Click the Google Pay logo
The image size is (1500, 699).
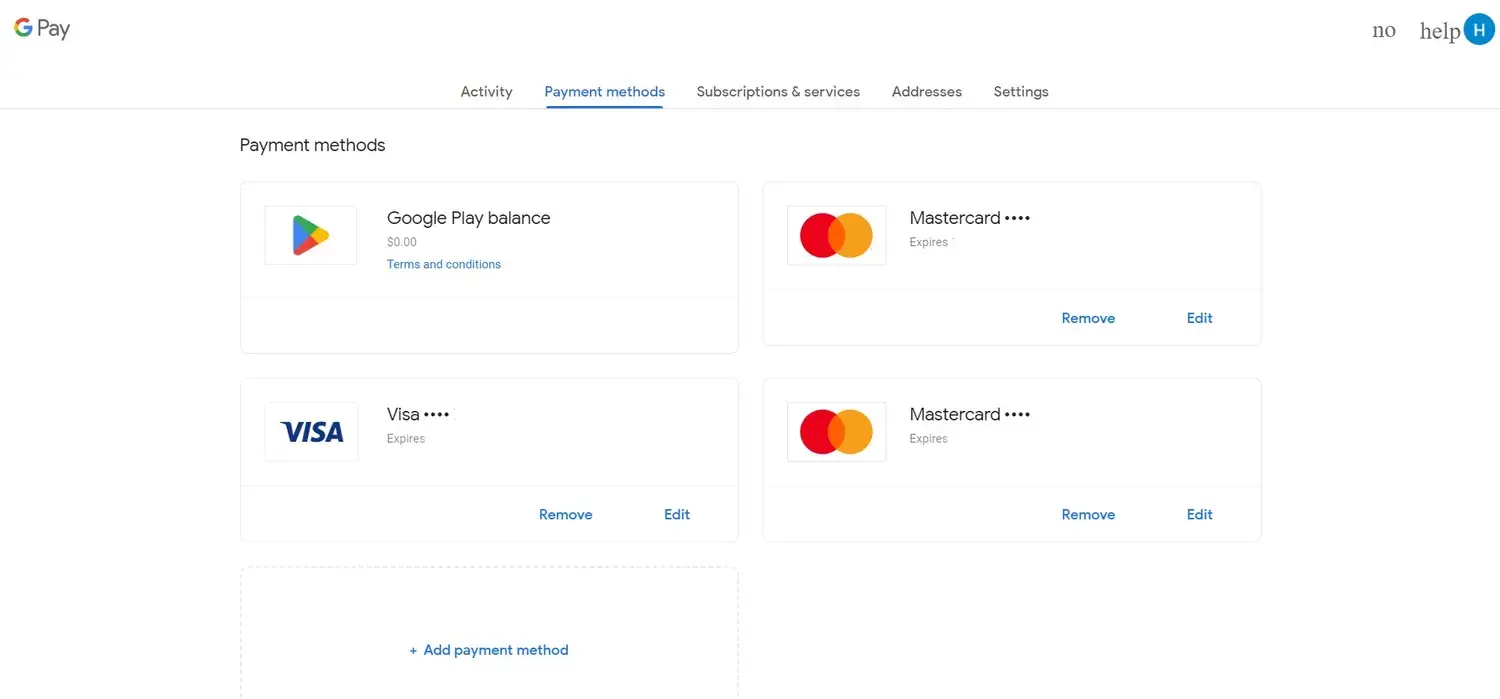point(42,28)
